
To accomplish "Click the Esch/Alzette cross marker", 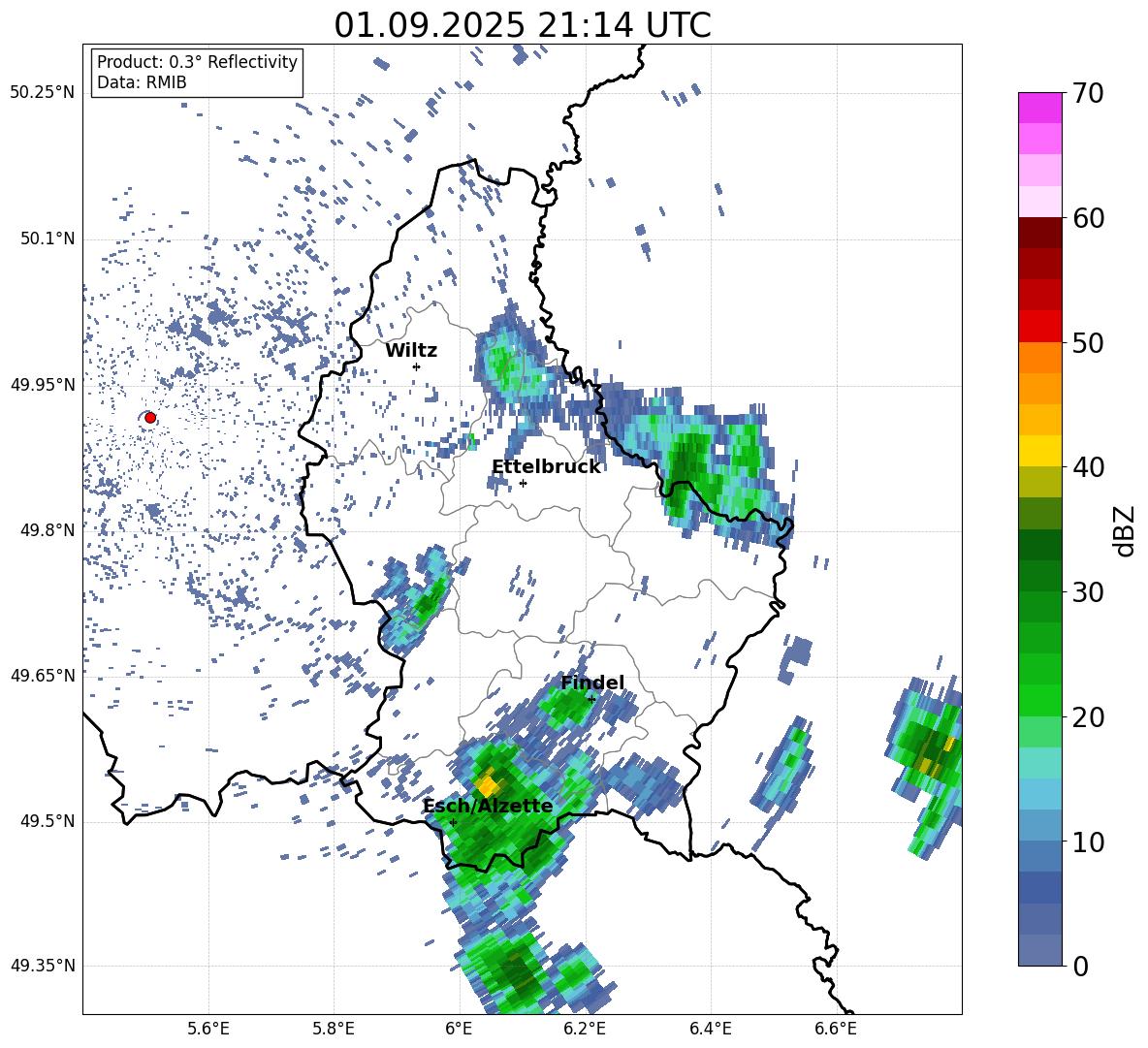I will (453, 822).
